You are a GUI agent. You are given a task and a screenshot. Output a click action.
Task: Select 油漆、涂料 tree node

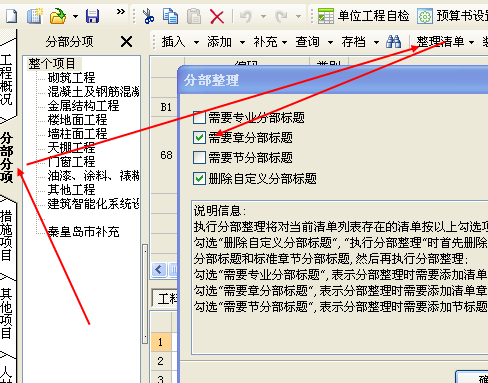coord(93,176)
